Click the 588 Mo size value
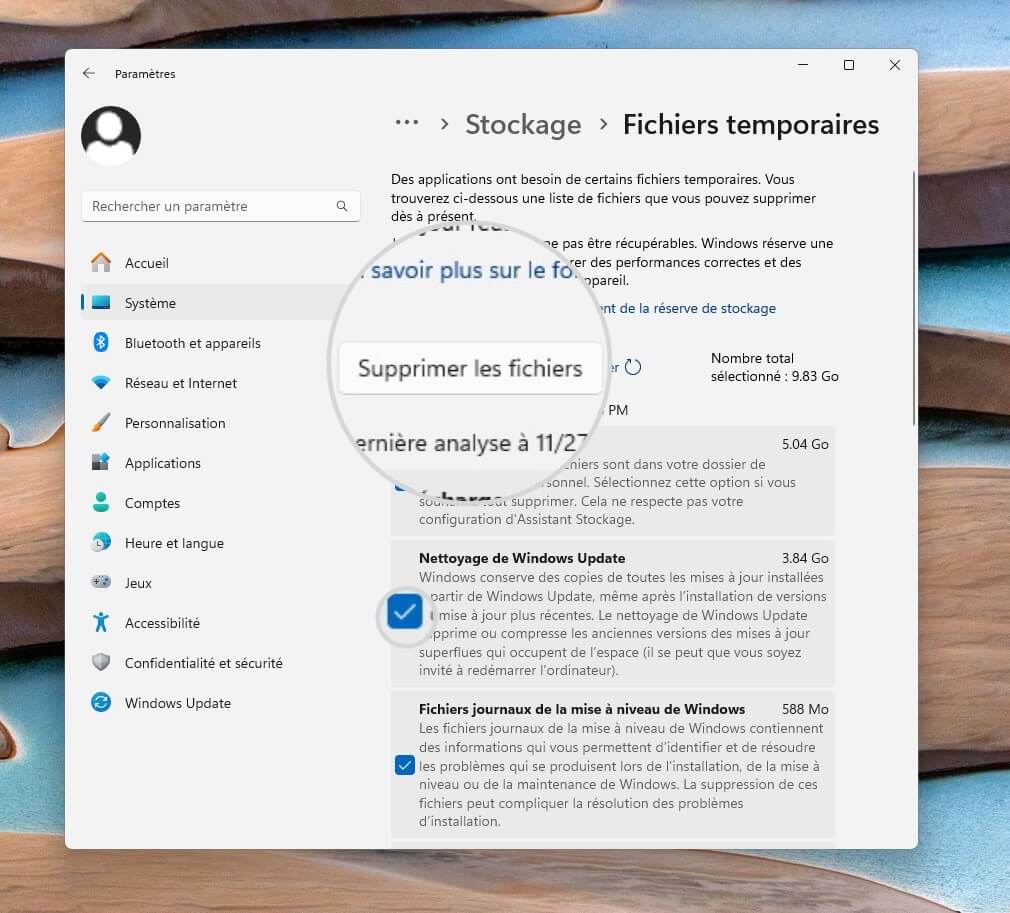Screen dimensions: 1010x913 [x=805, y=709]
